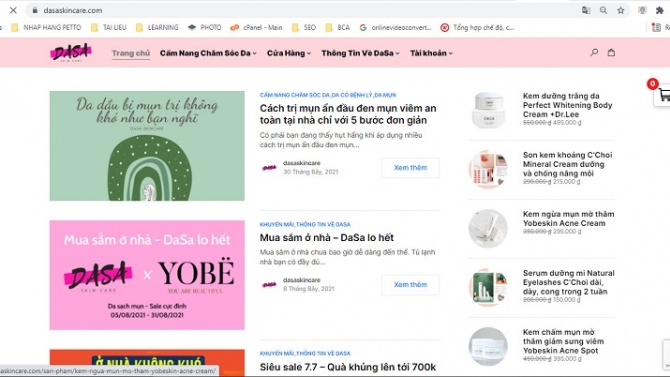Open the onlinevideoconvert bookmark
This screenshot has width=670, height=377.
(x=395, y=27)
